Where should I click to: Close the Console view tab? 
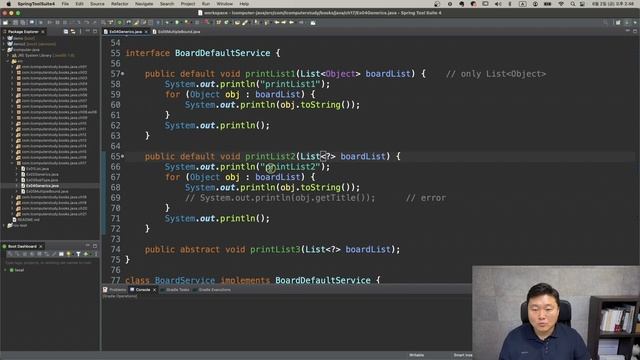point(154,290)
